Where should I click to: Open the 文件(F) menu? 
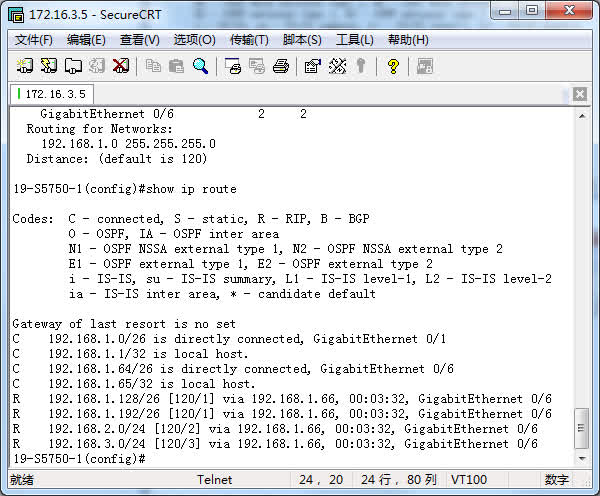34,40
